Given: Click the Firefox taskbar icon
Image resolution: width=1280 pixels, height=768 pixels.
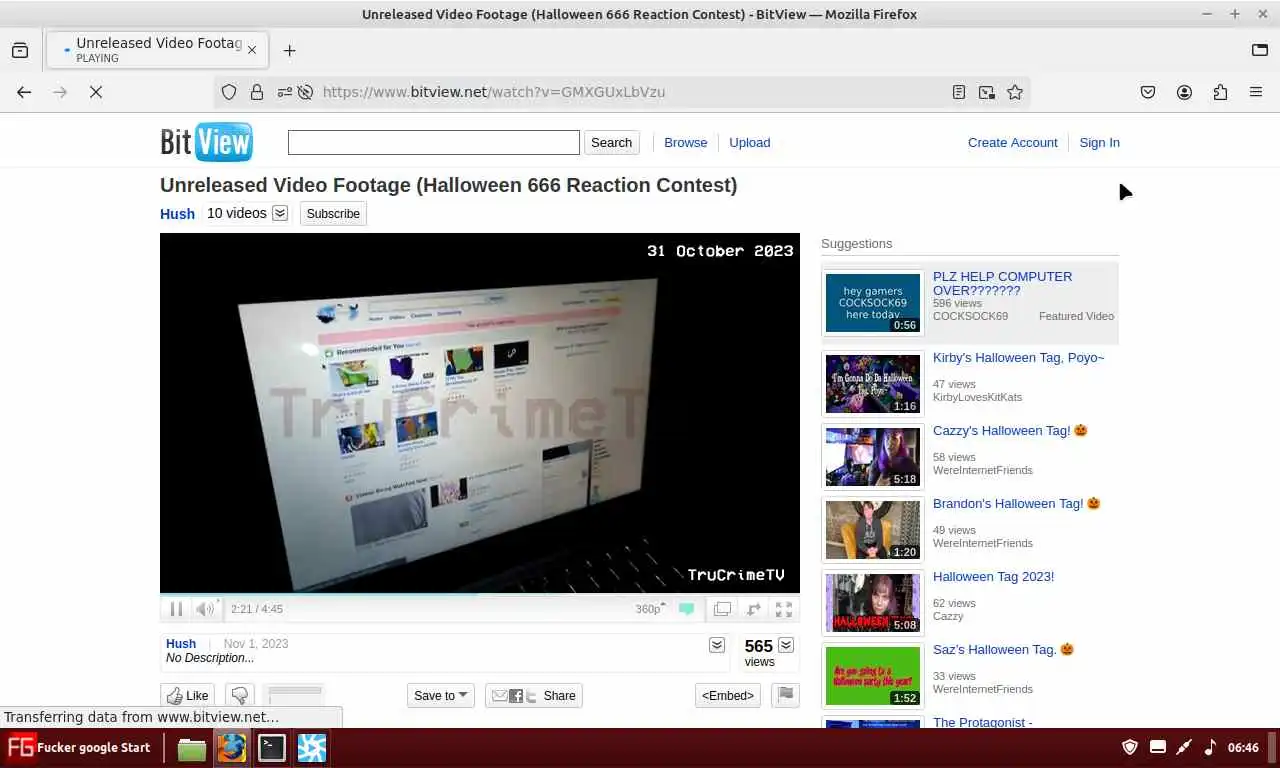Looking at the screenshot, I should pyautogui.click(x=232, y=748).
